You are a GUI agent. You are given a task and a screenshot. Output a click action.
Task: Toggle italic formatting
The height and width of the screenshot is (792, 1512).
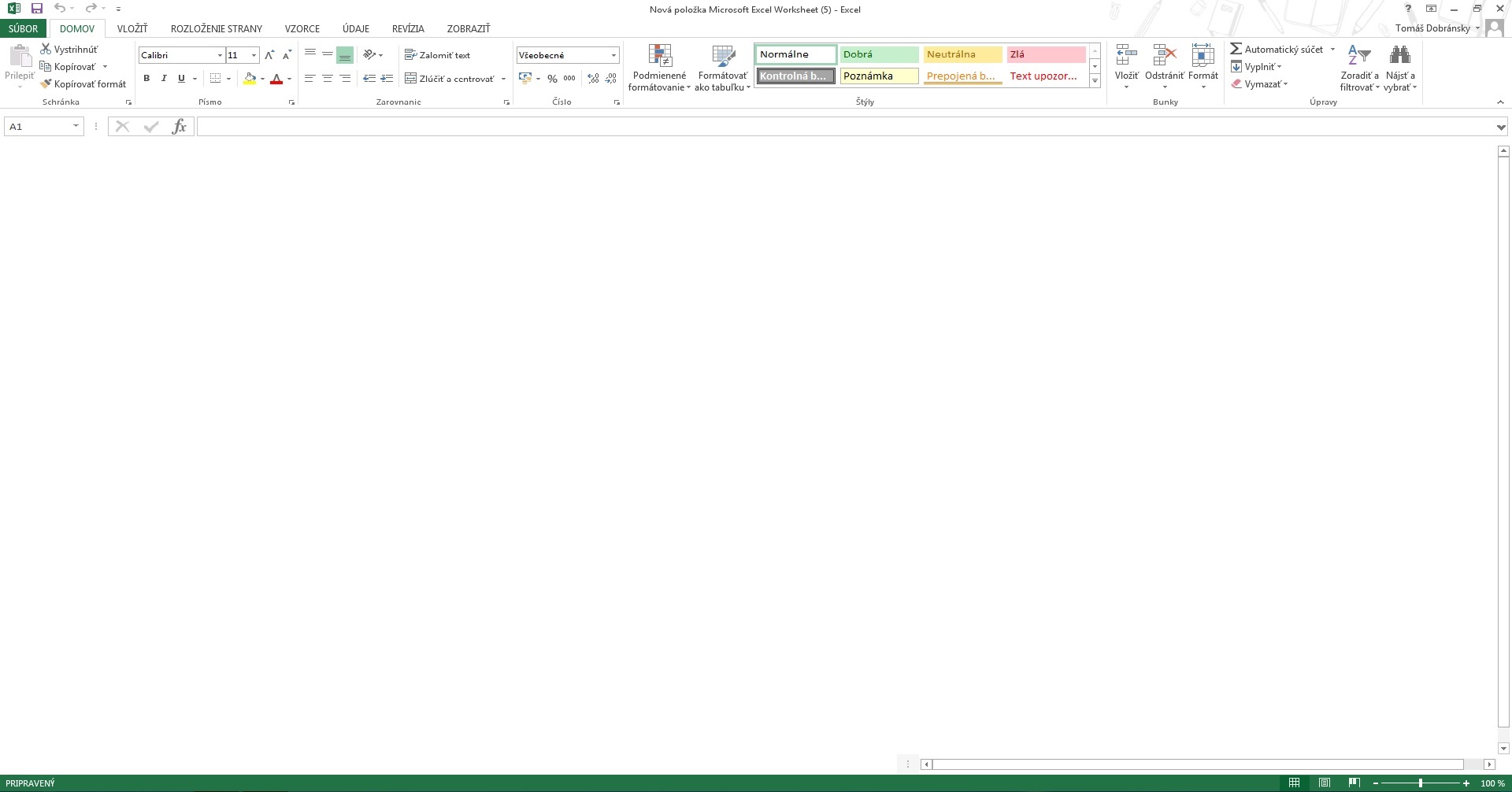(x=164, y=79)
